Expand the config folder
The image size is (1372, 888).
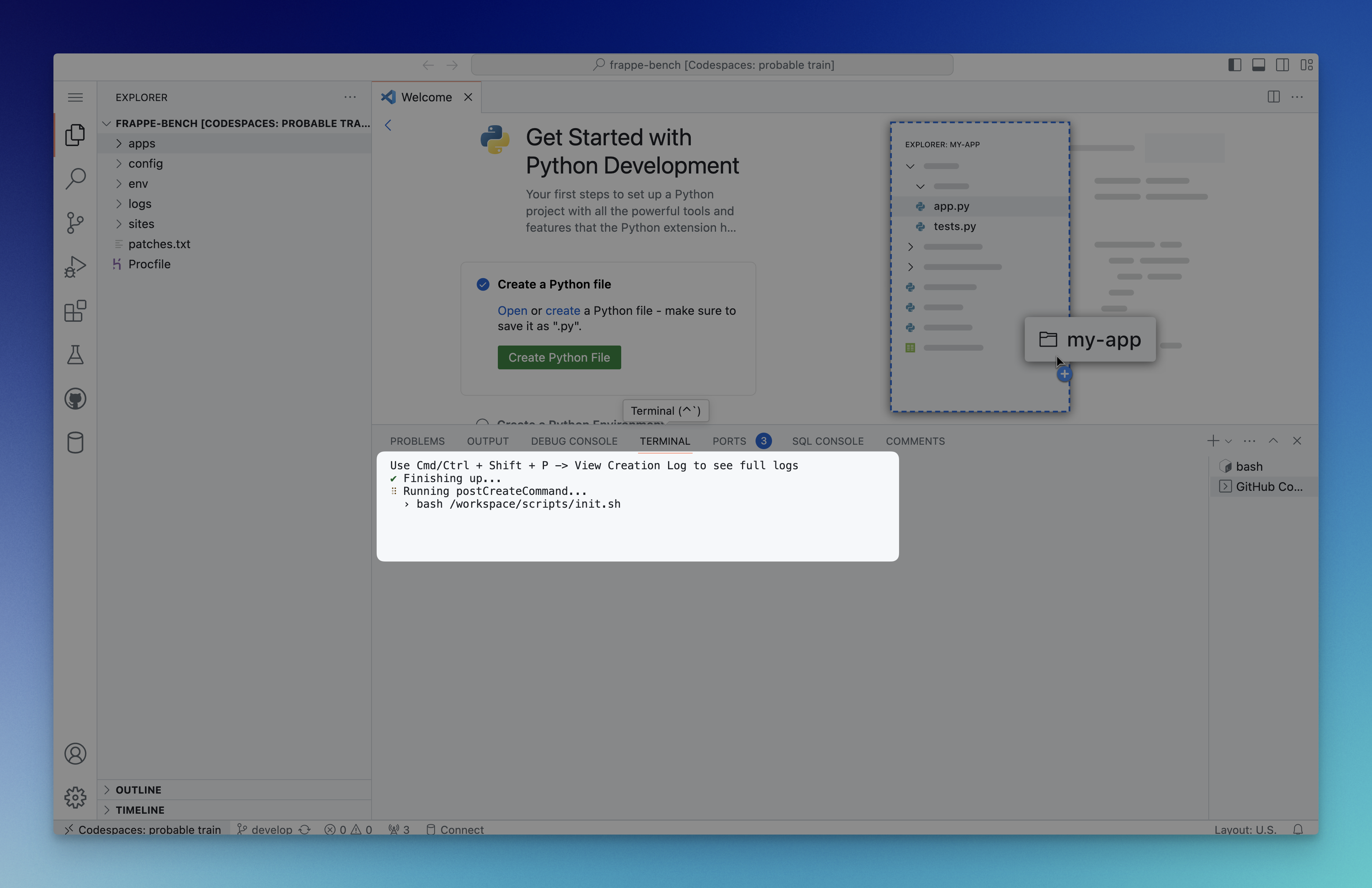point(234,164)
